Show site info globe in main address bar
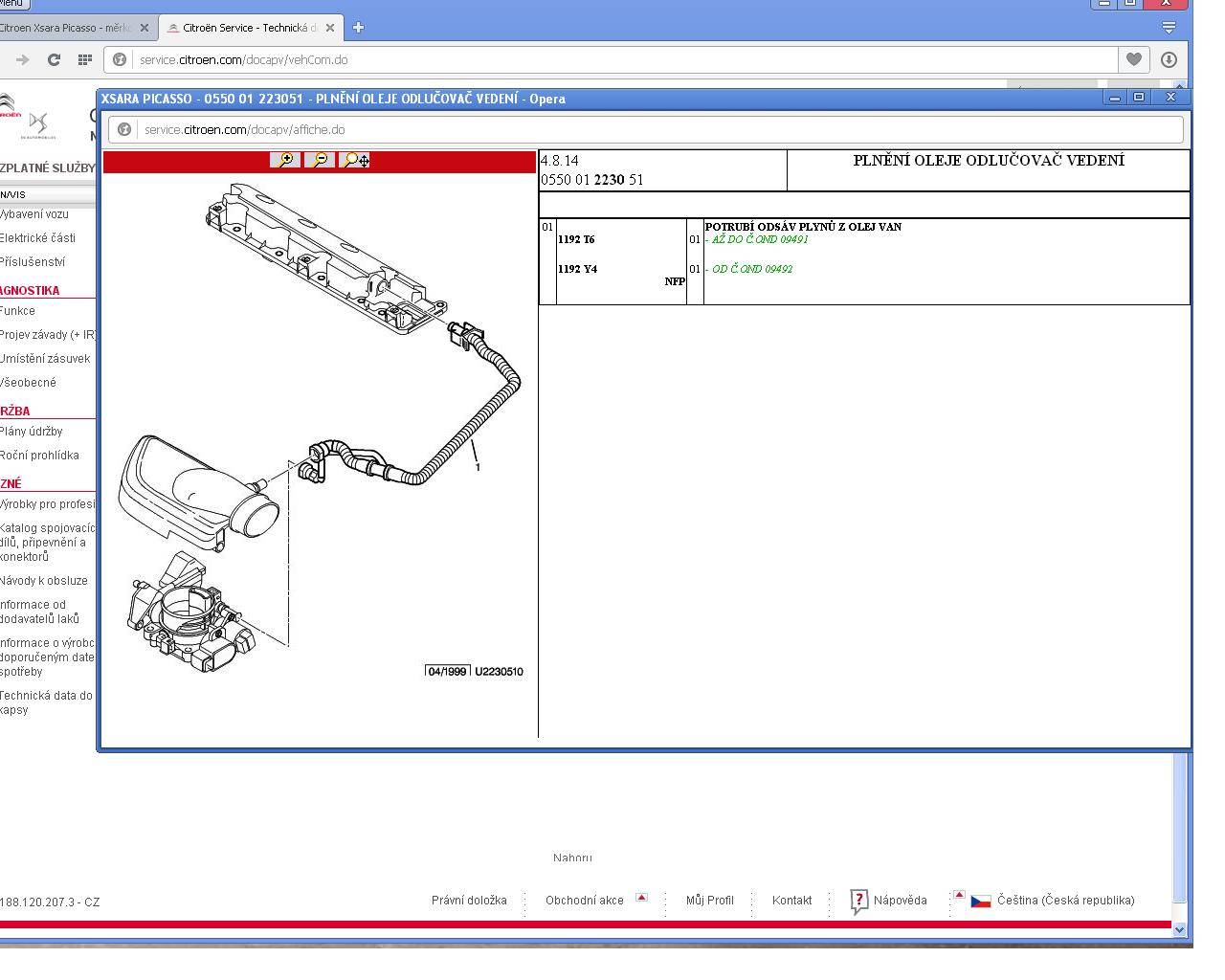1225x980 pixels. (x=119, y=59)
